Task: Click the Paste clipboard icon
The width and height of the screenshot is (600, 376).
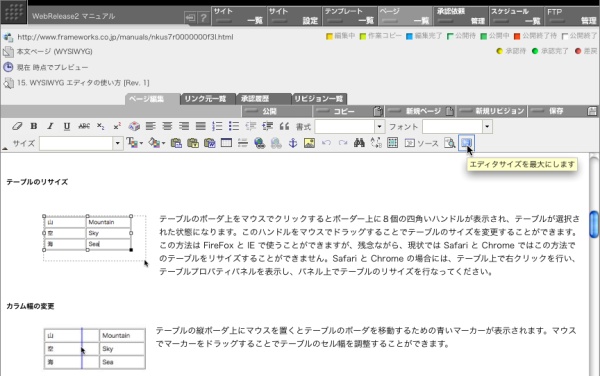Action: point(176,143)
